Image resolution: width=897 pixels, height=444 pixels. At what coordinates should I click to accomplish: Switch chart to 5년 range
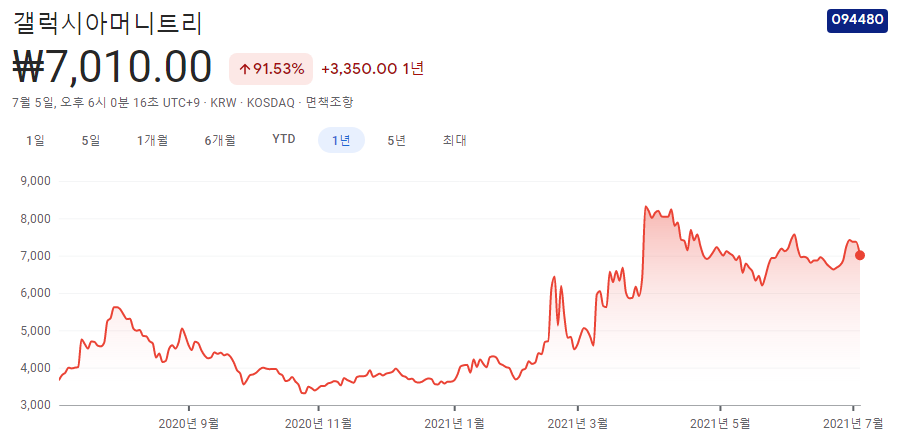396,140
